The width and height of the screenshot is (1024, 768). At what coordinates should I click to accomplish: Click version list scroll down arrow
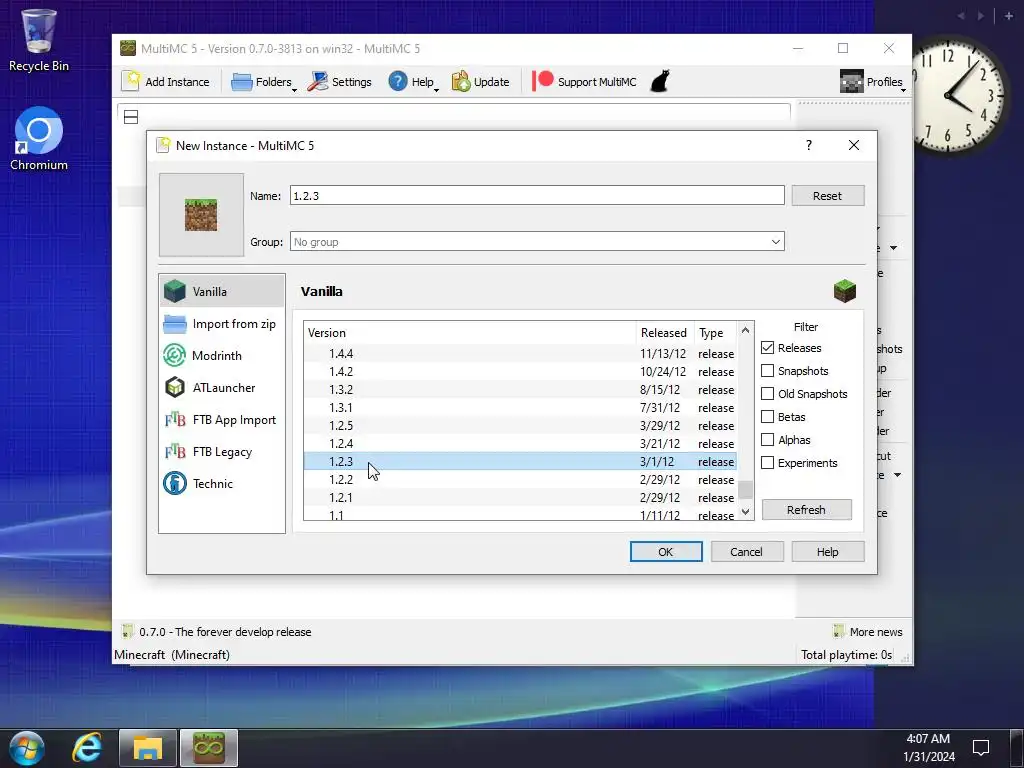(x=745, y=512)
